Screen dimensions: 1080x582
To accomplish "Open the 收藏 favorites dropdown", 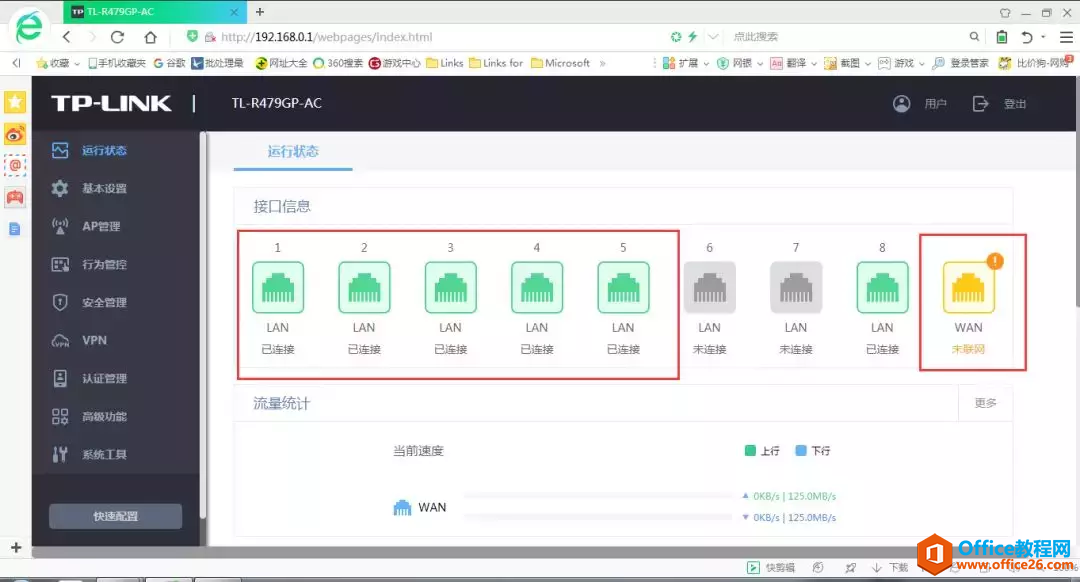I will (59, 63).
